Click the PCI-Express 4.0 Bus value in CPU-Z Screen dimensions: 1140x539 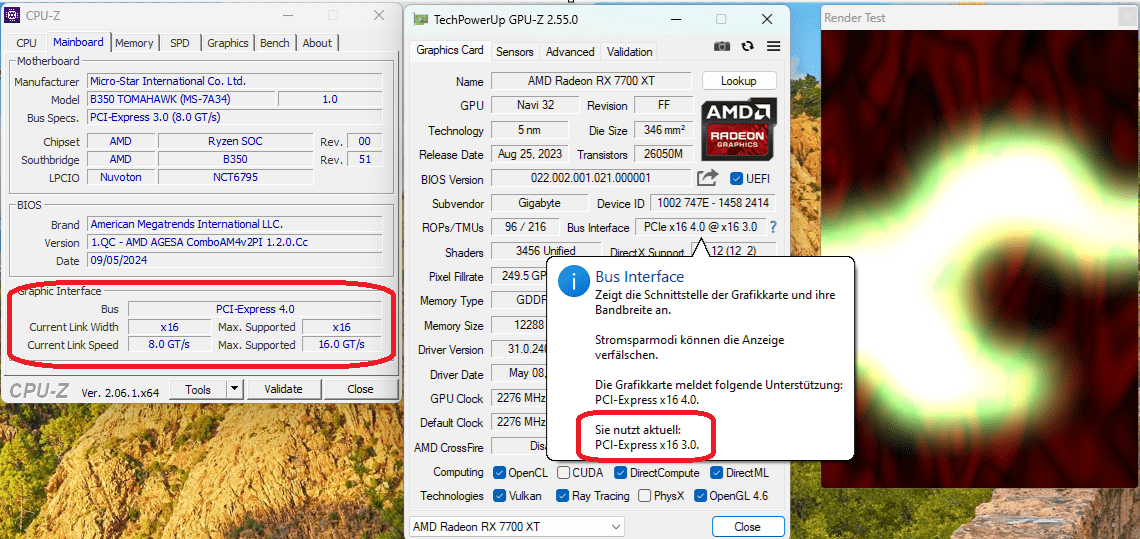point(255,308)
